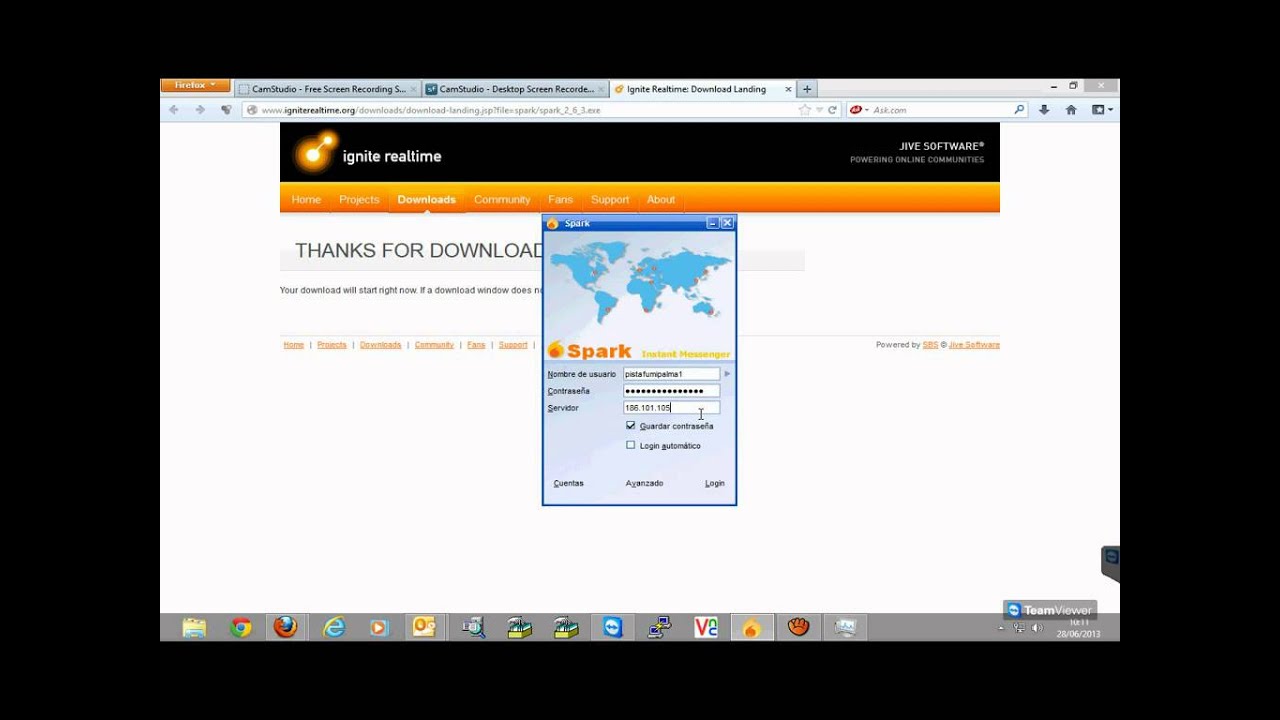
Task: Open the media player taskbar icon
Action: [378, 627]
